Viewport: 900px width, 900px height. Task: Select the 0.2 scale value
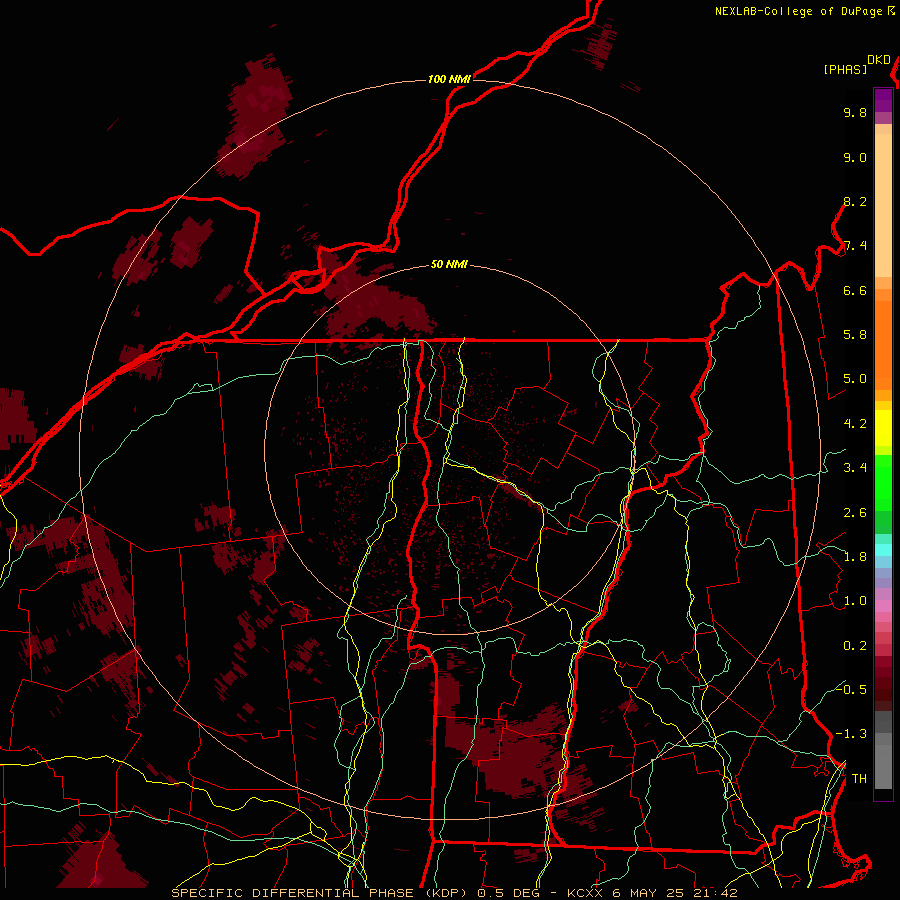point(855,646)
